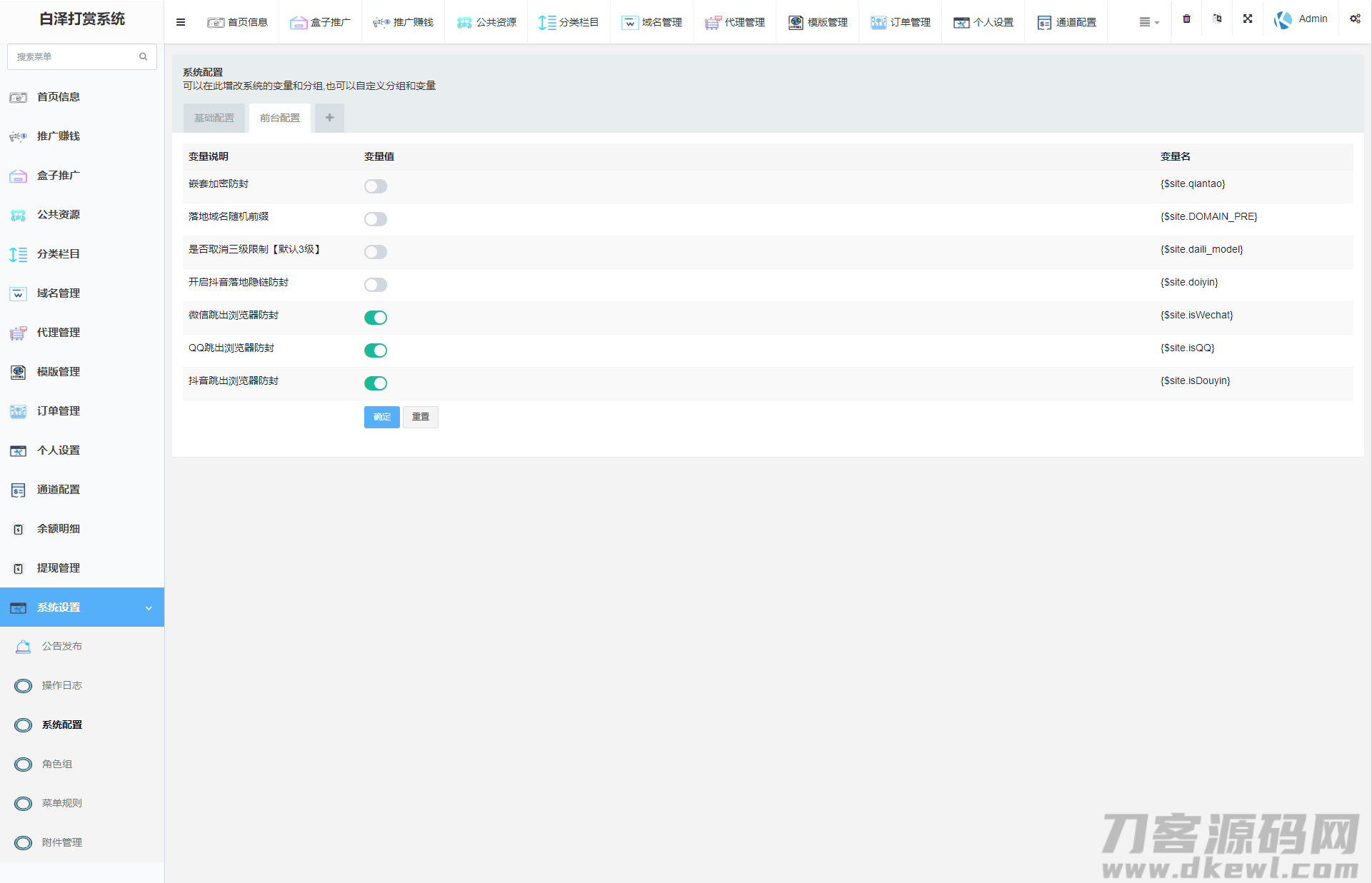Switch to the 基础配置 tab
This screenshot has width=1372, height=883.
(214, 118)
